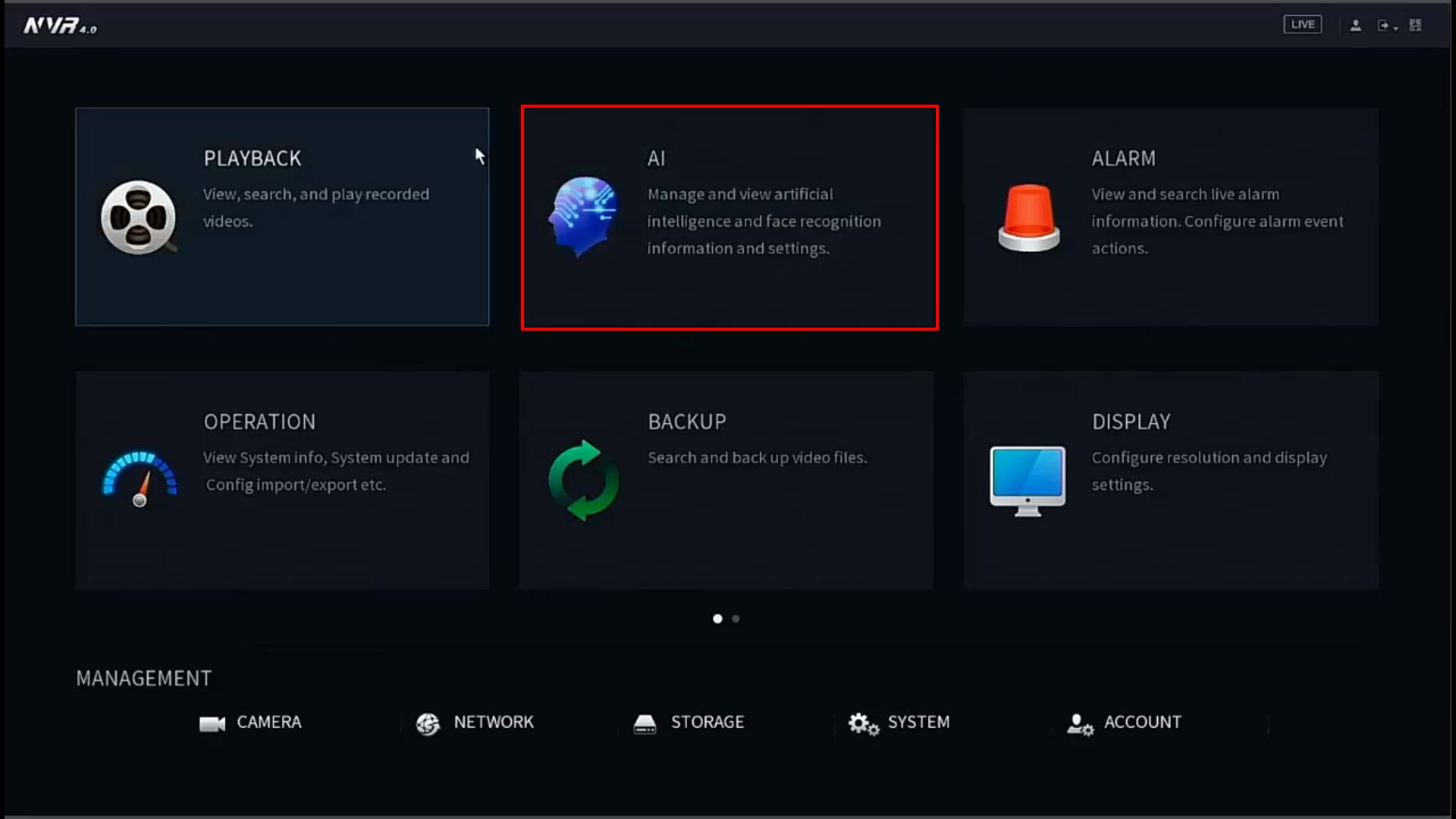
Task: Expand the logout dropdown arrow
Action: [1395, 28]
